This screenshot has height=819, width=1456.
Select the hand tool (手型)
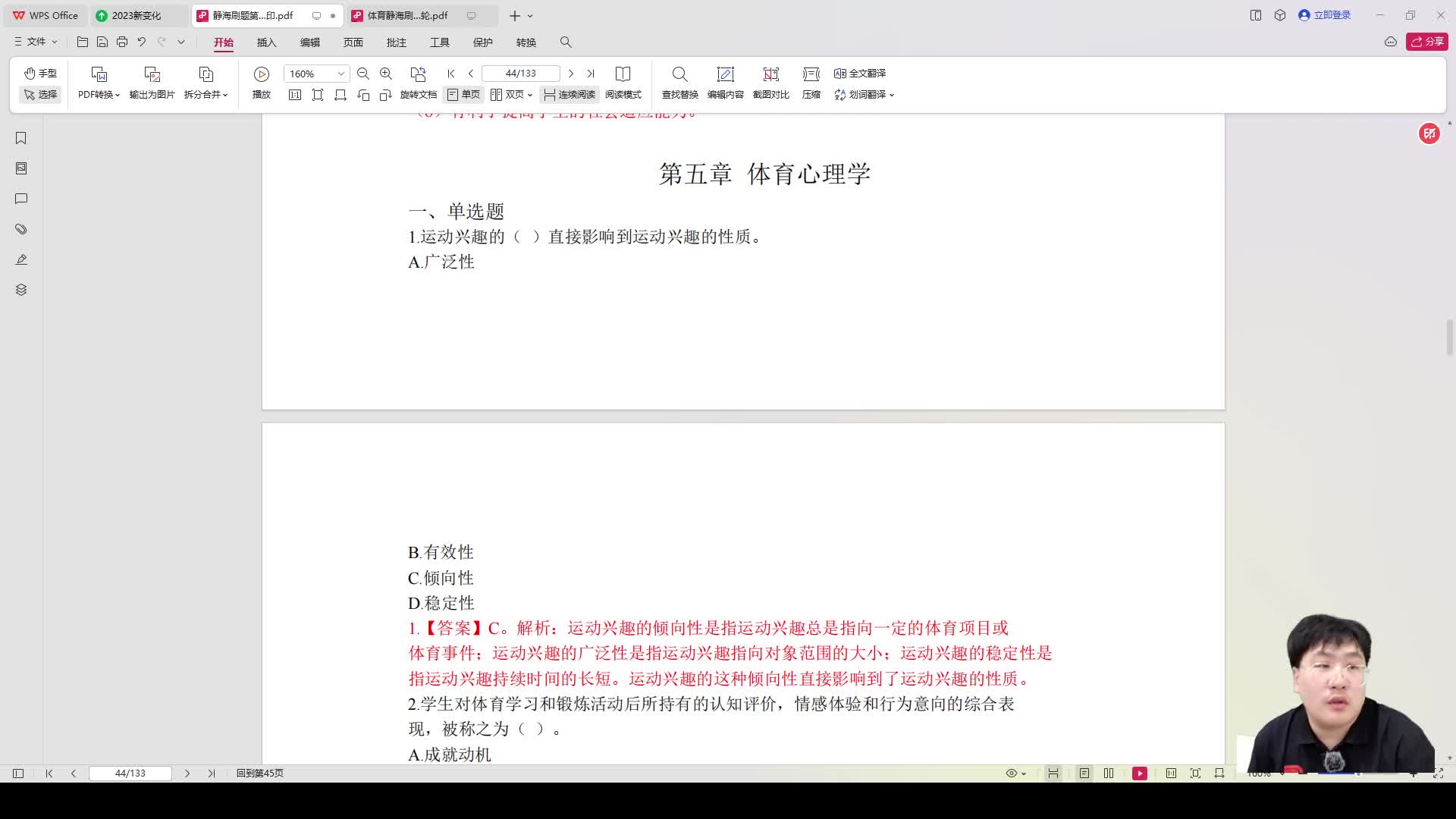(x=39, y=74)
